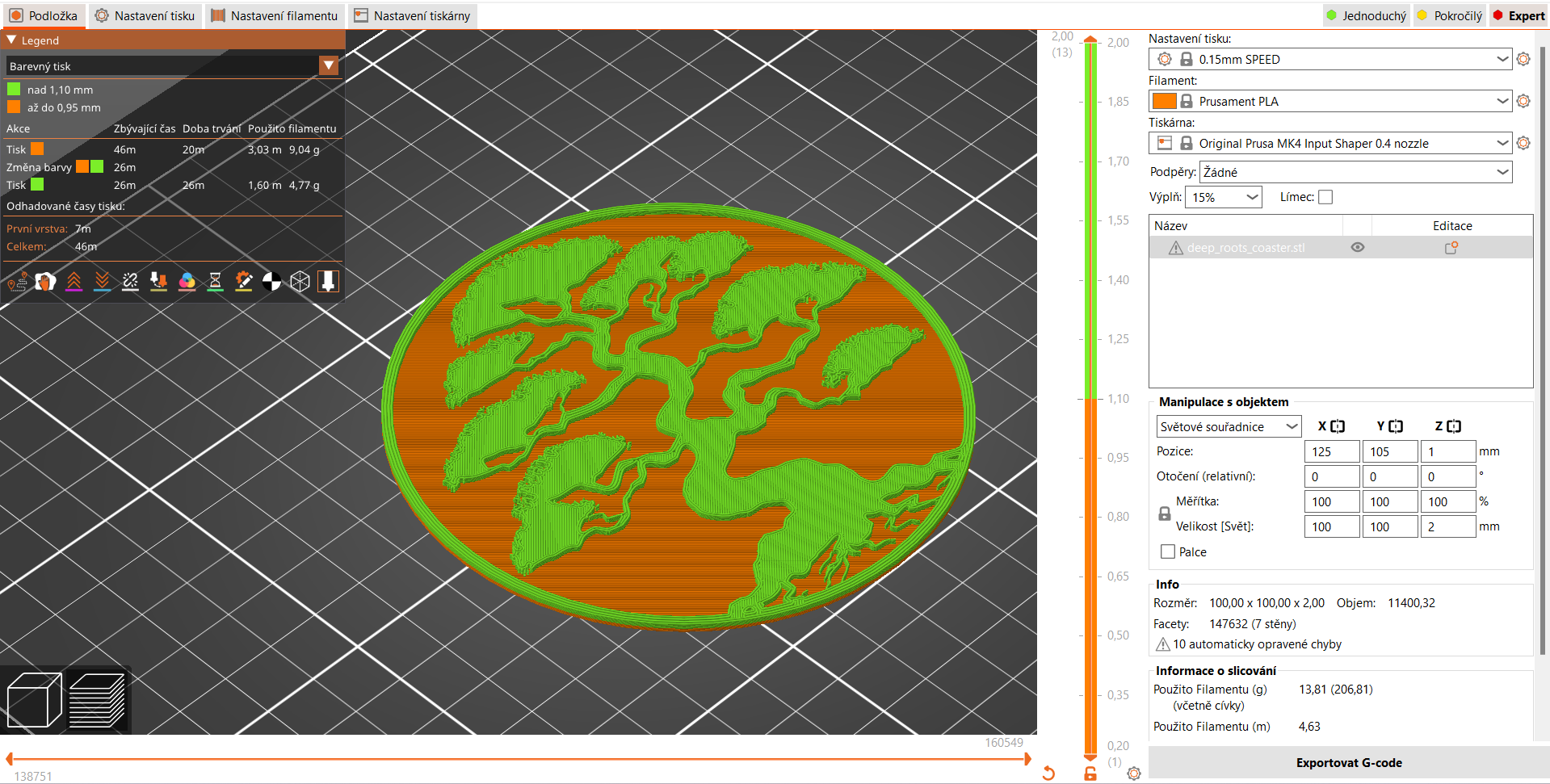The width and height of the screenshot is (1550, 784).
Task: Open the Podpěry supports dropdown
Action: point(1356,172)
